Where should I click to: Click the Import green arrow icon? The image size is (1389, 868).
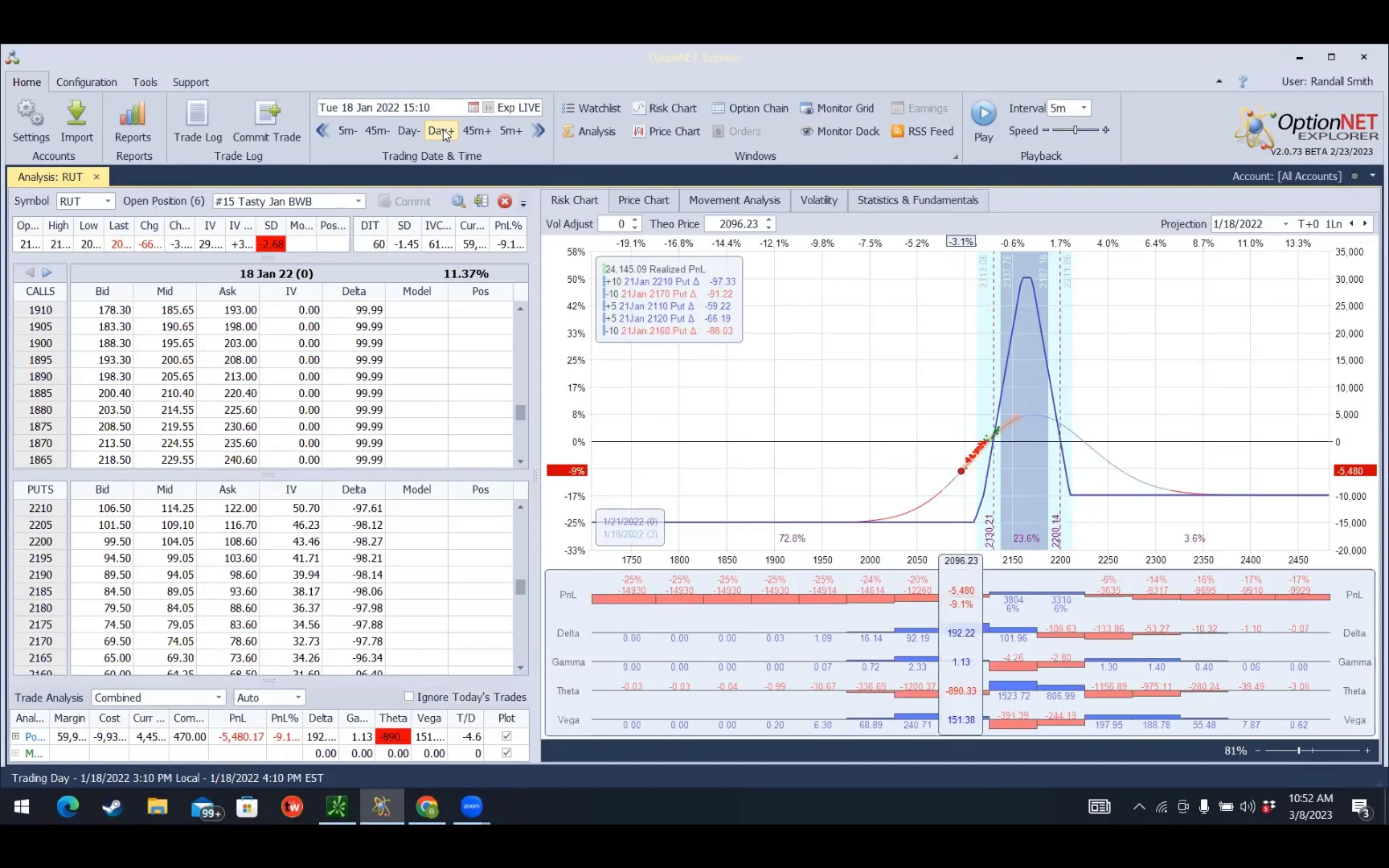[76, 114]
